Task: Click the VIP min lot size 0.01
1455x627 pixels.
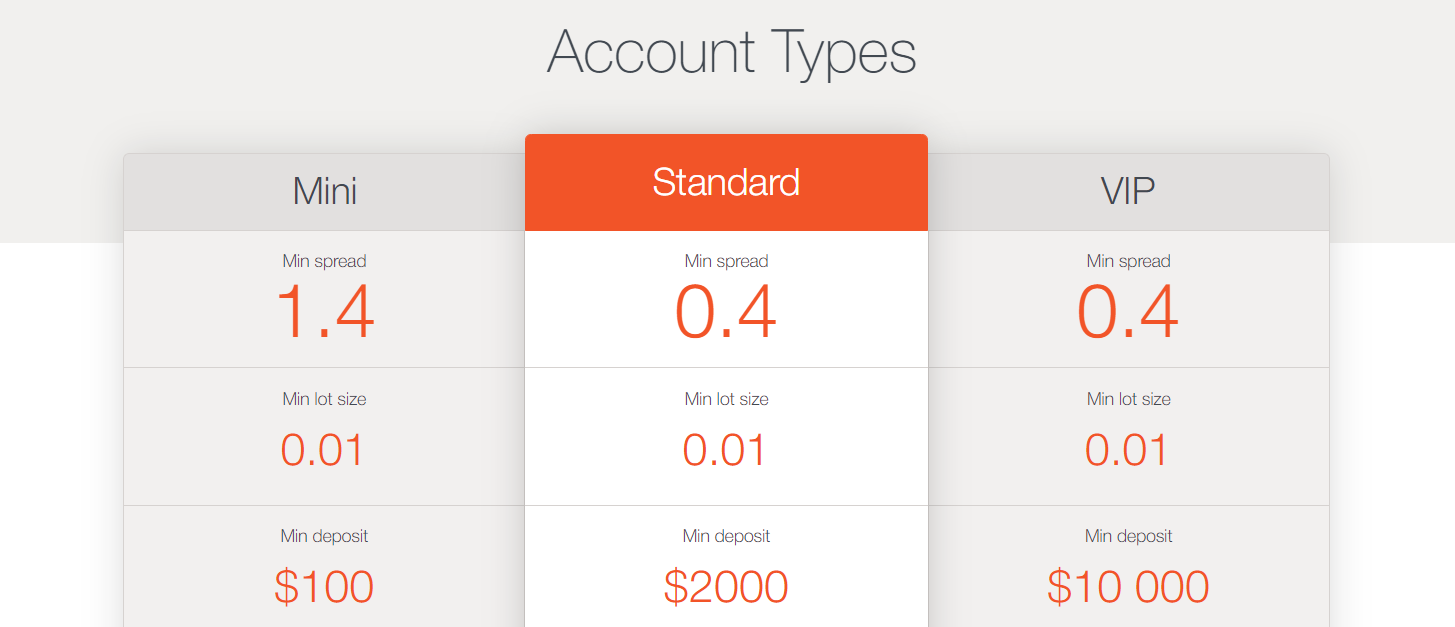Action: [1128, 450]
